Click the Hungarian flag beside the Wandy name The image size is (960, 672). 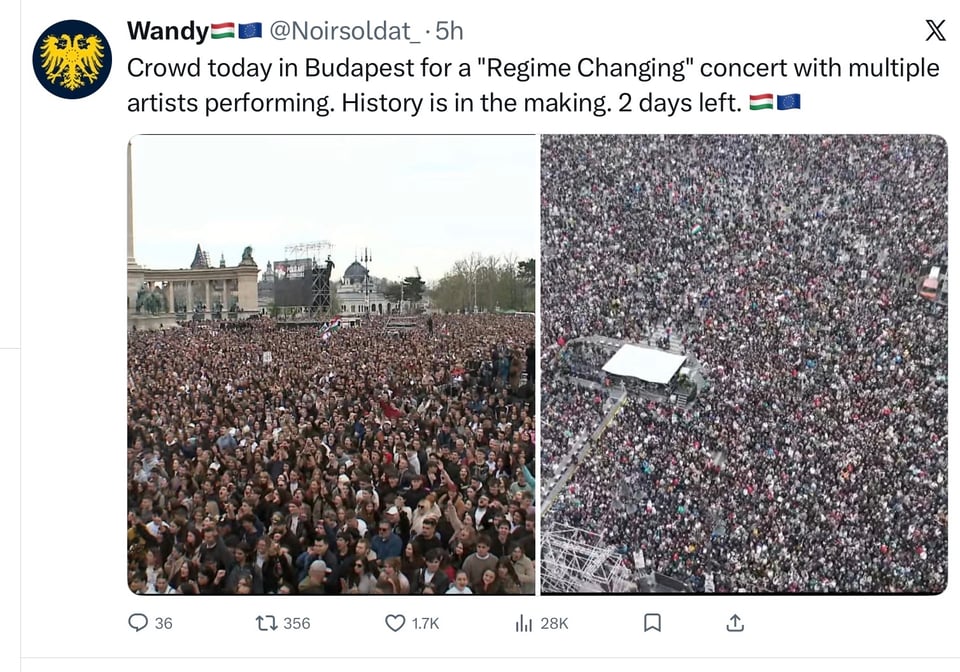click(222, 31)
